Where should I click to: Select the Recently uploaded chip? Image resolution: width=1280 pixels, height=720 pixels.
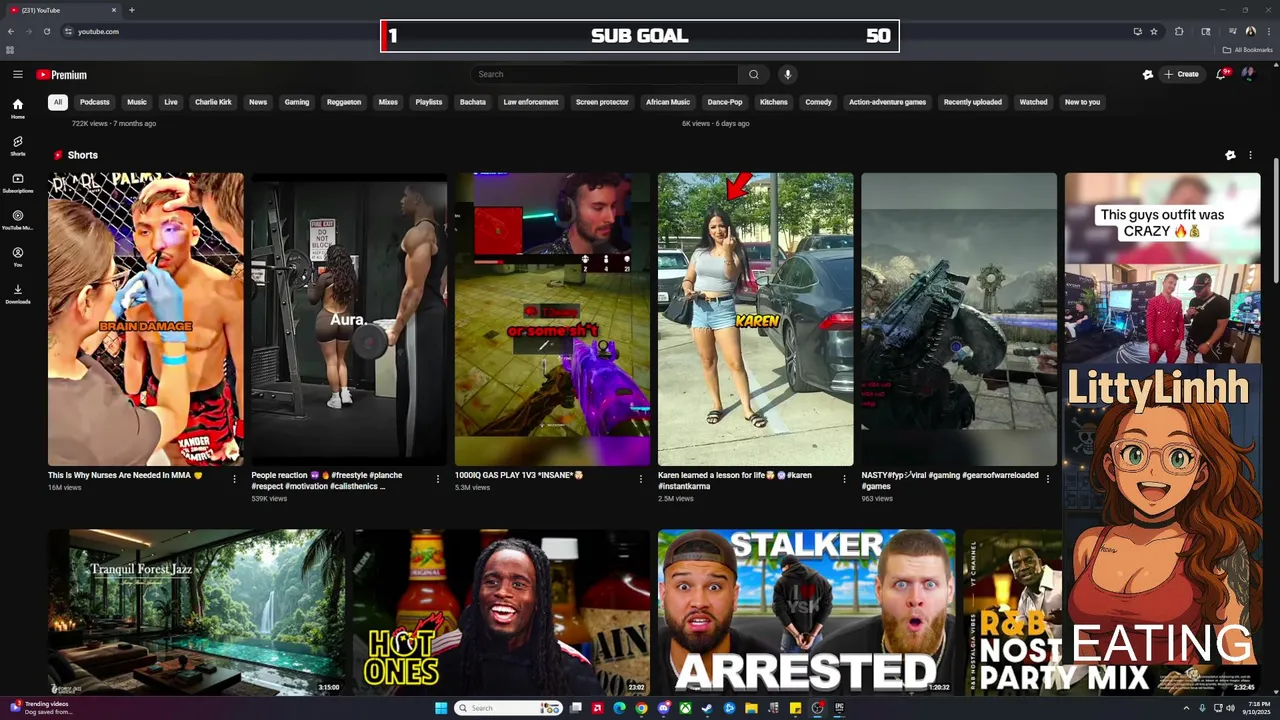973,102
